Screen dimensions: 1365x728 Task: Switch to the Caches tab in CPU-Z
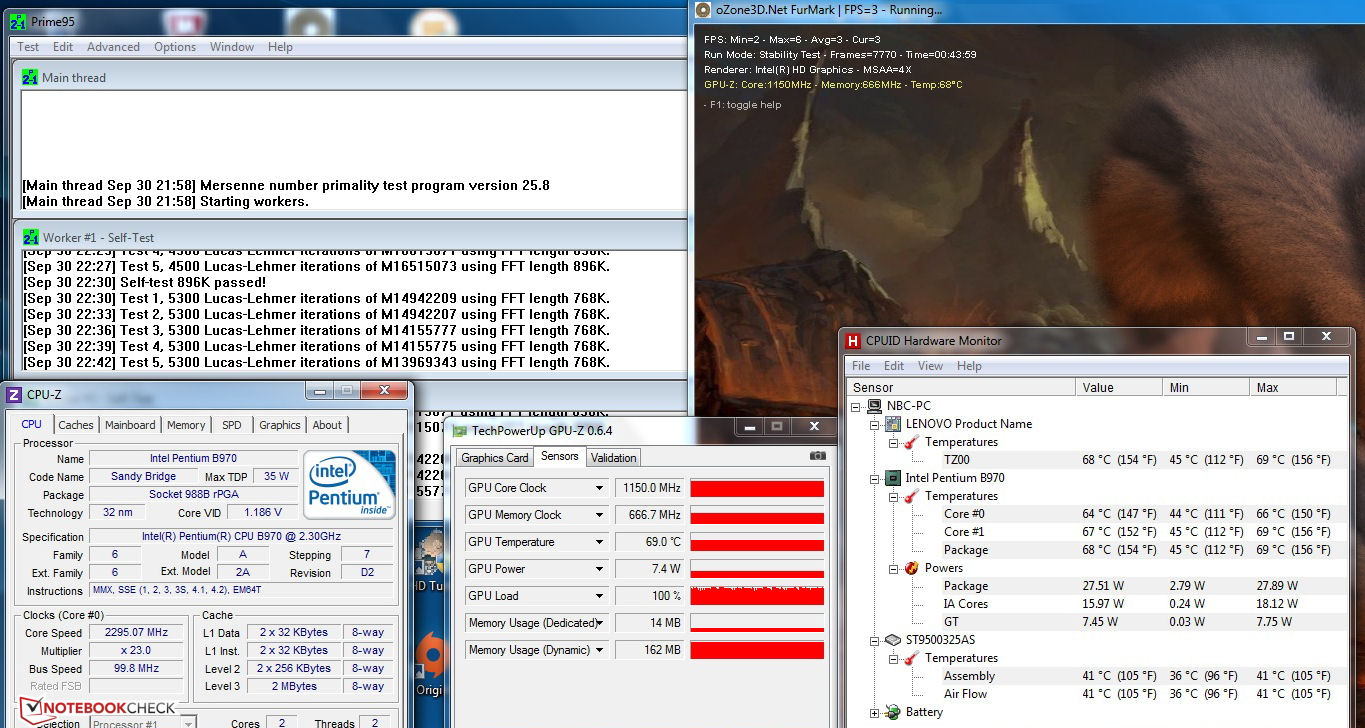click(x=76, y=425)
